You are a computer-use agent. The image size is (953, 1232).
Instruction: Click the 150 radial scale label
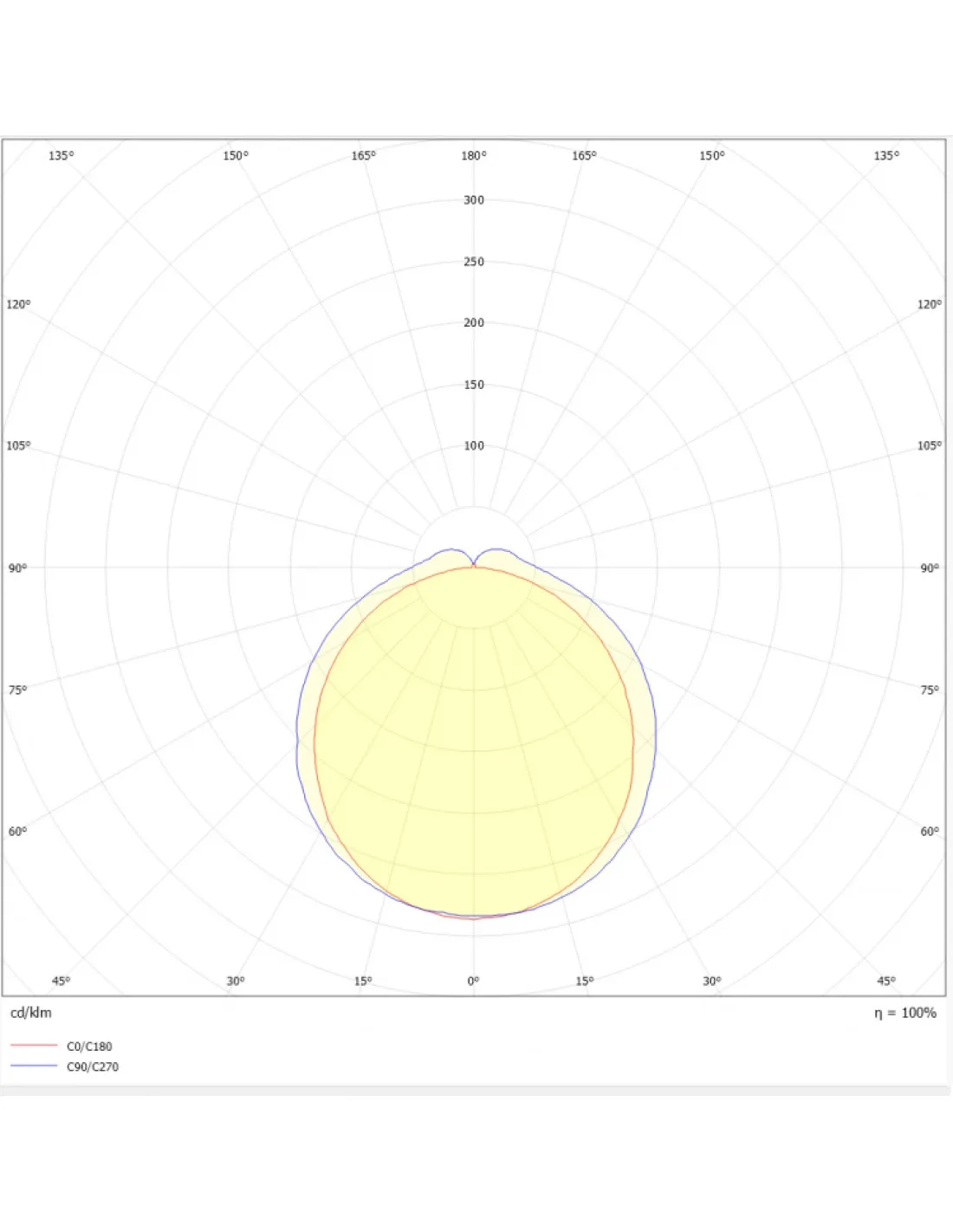474,385
